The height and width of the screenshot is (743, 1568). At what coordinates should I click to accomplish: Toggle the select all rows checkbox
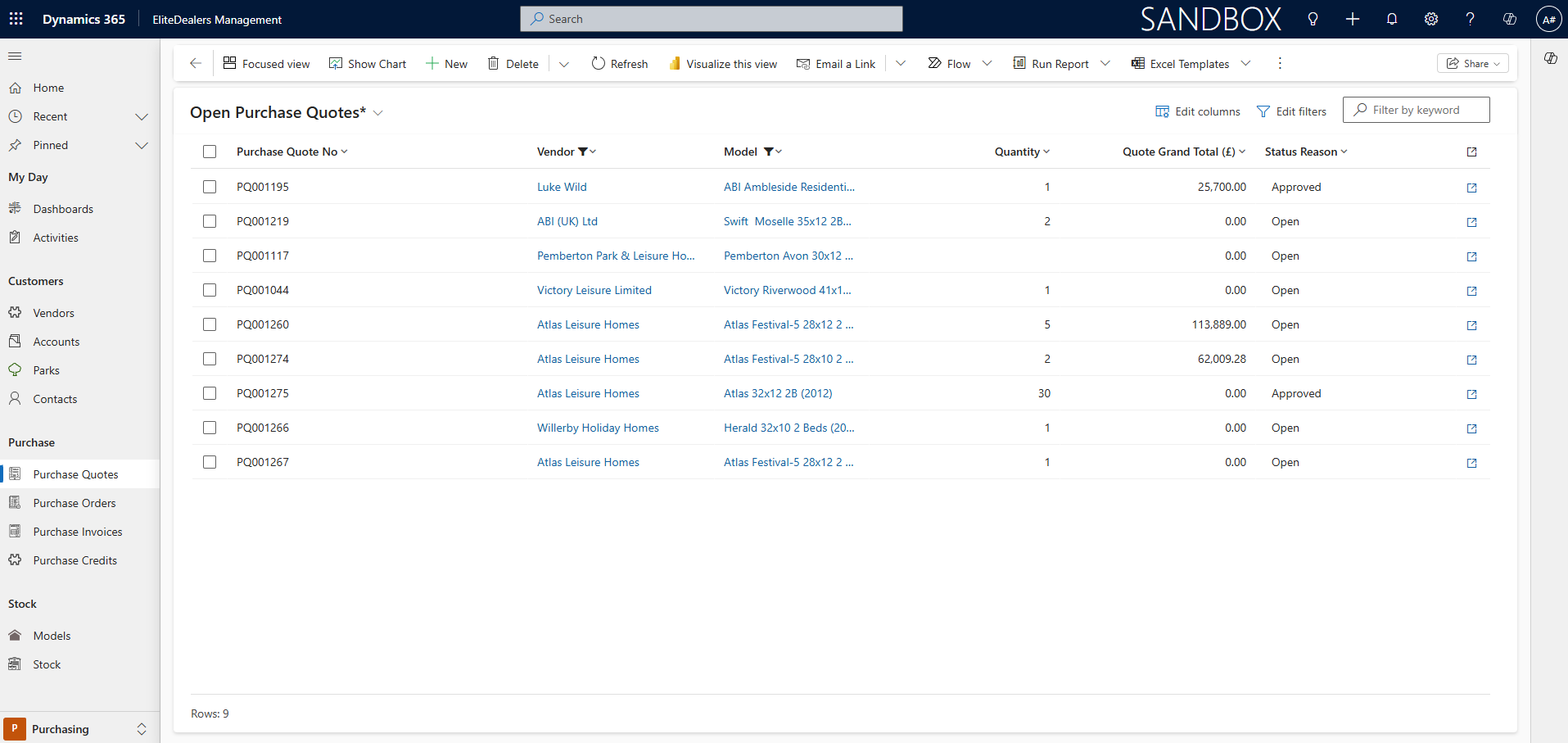coord(210,152)
